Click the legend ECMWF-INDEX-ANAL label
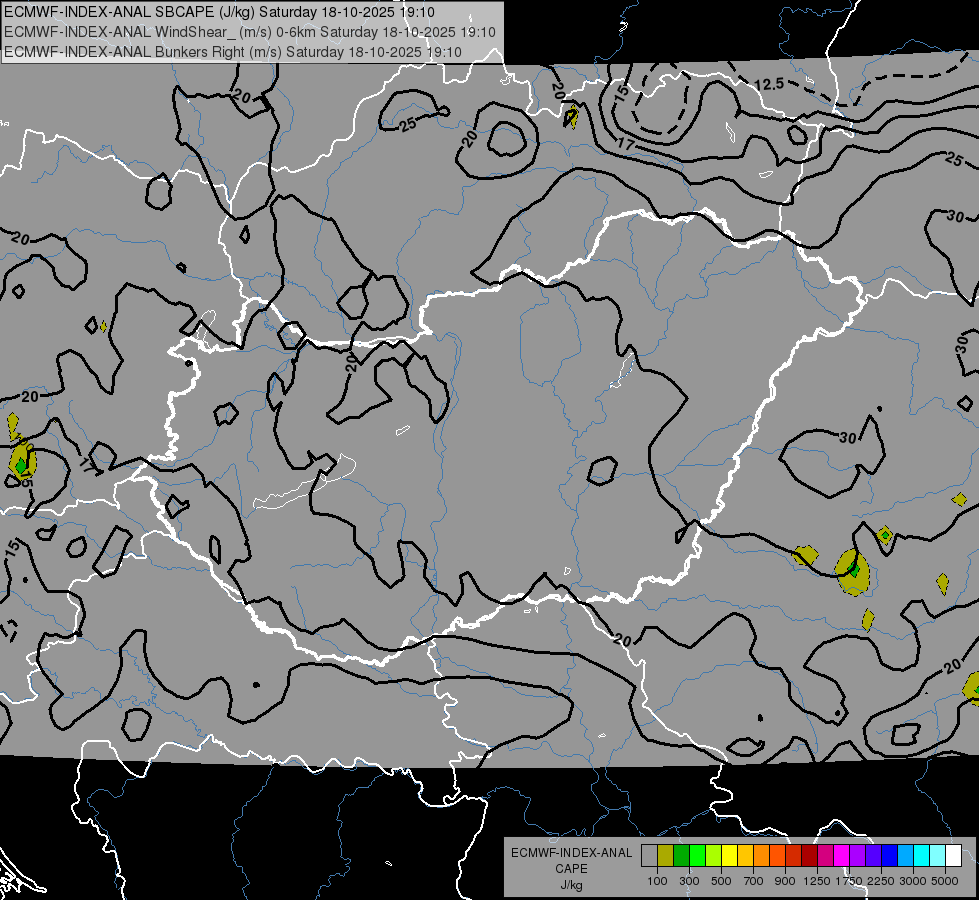This screenshot has width=979, height=900. coord(571,853)
